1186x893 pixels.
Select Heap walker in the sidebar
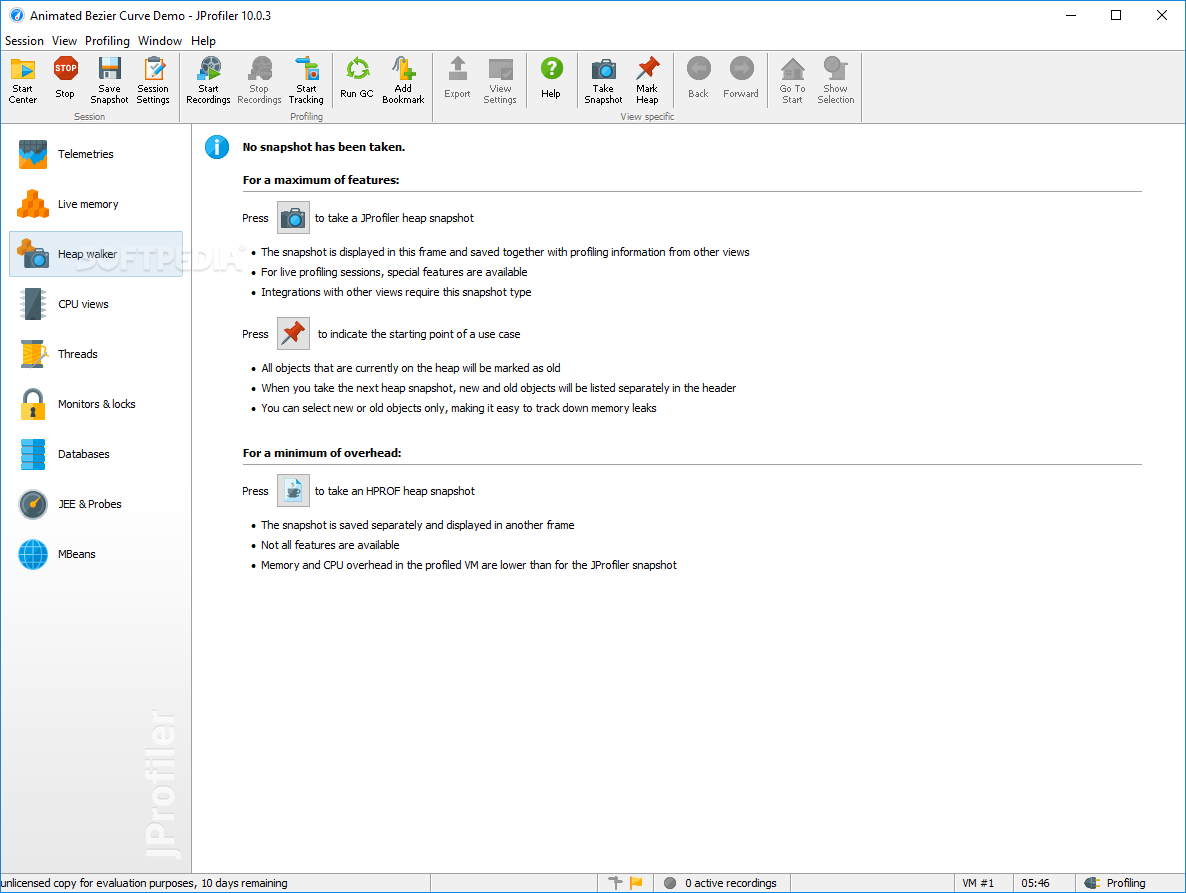[96, 254]
